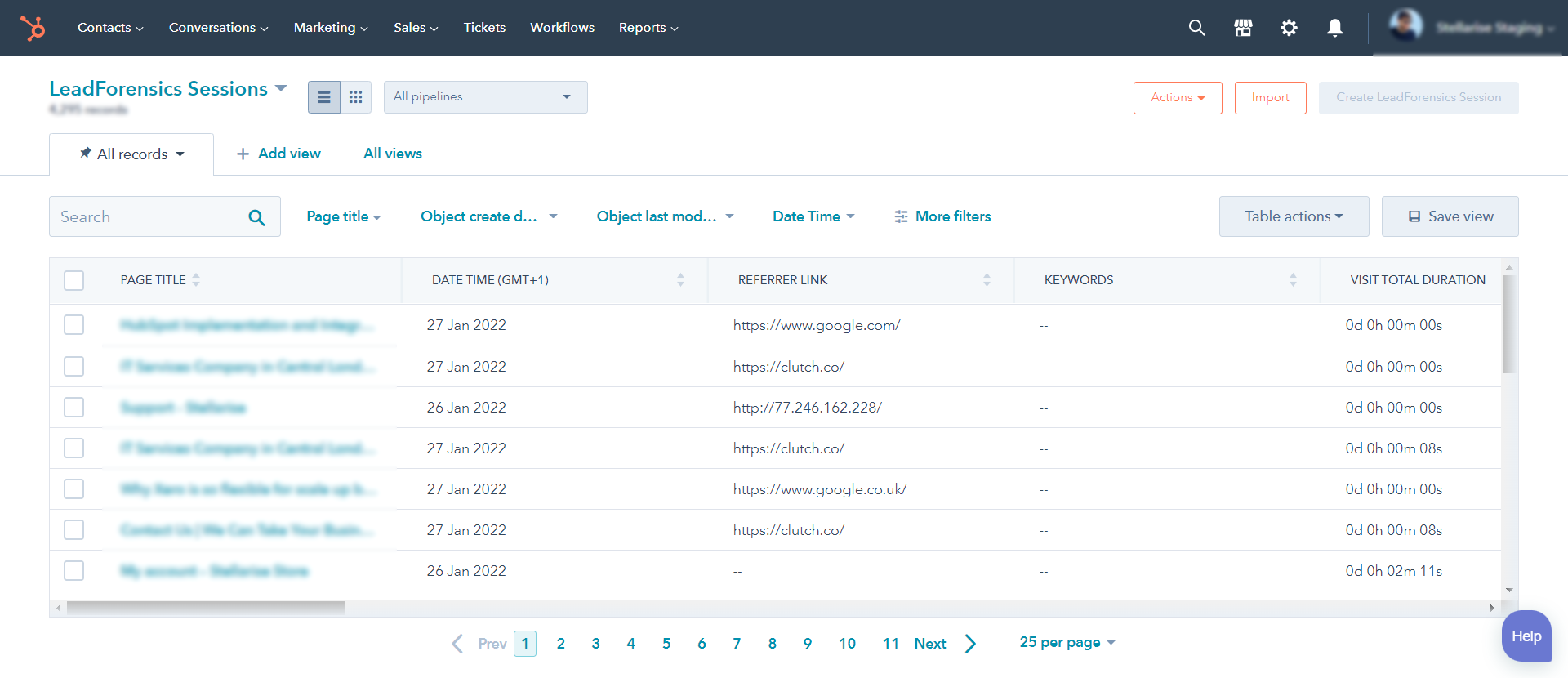
Task: Open the settings gear icon
Action: (1289, 28)
